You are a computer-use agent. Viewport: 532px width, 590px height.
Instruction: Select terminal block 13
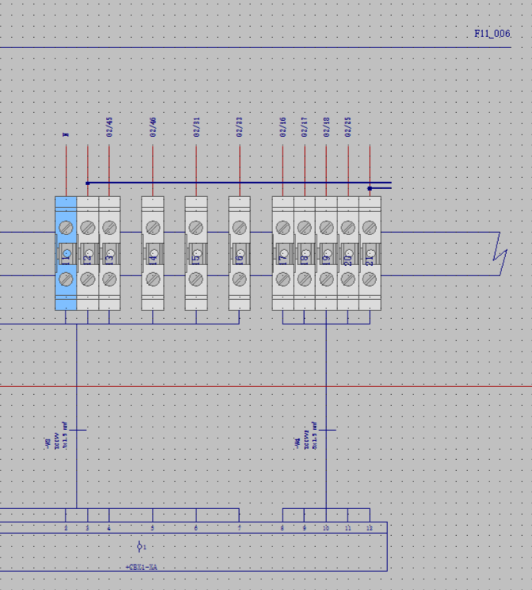point(109,253)
